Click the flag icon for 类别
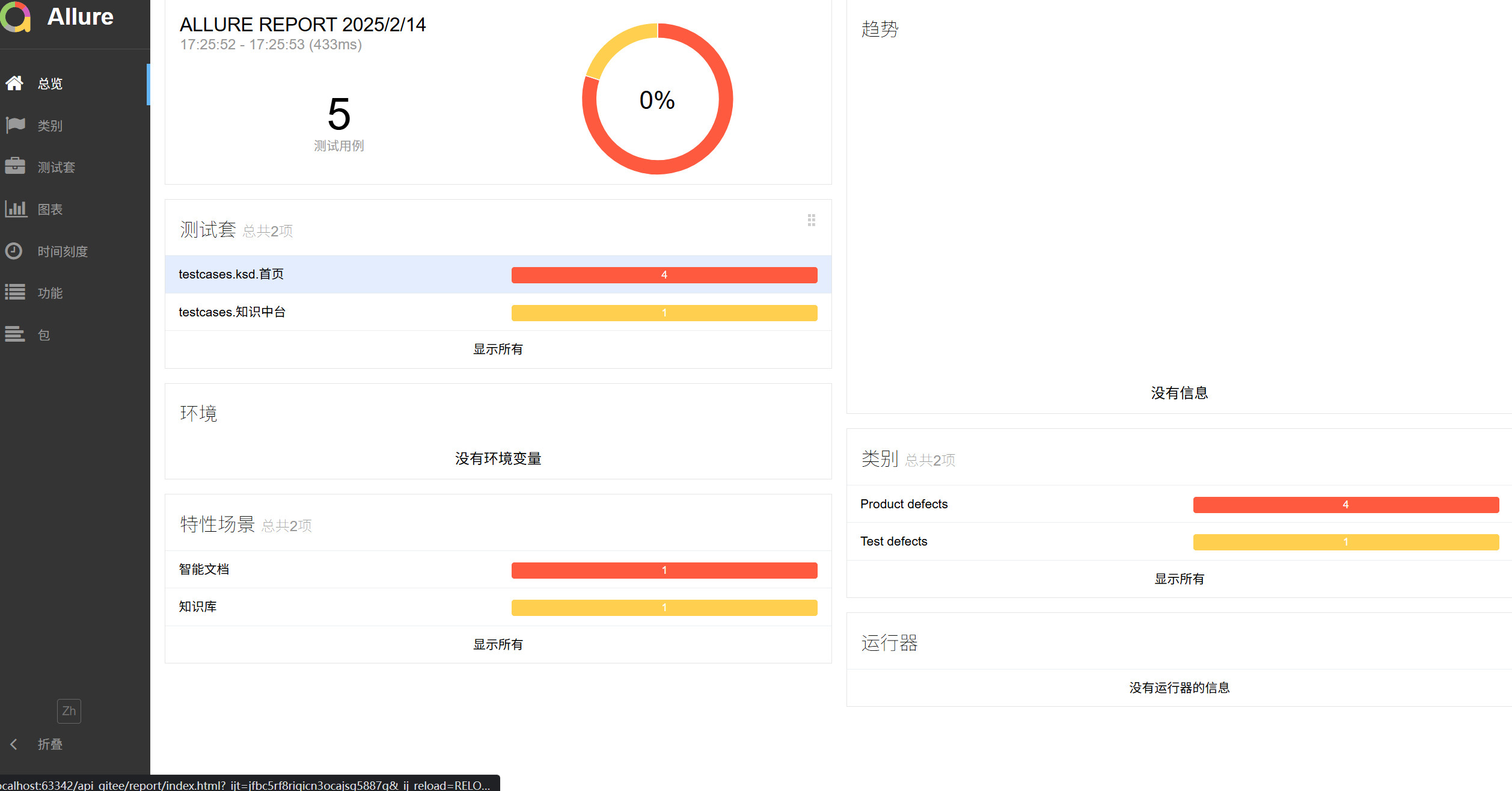This screenshot has width=1512, height=791. [15, 125]
